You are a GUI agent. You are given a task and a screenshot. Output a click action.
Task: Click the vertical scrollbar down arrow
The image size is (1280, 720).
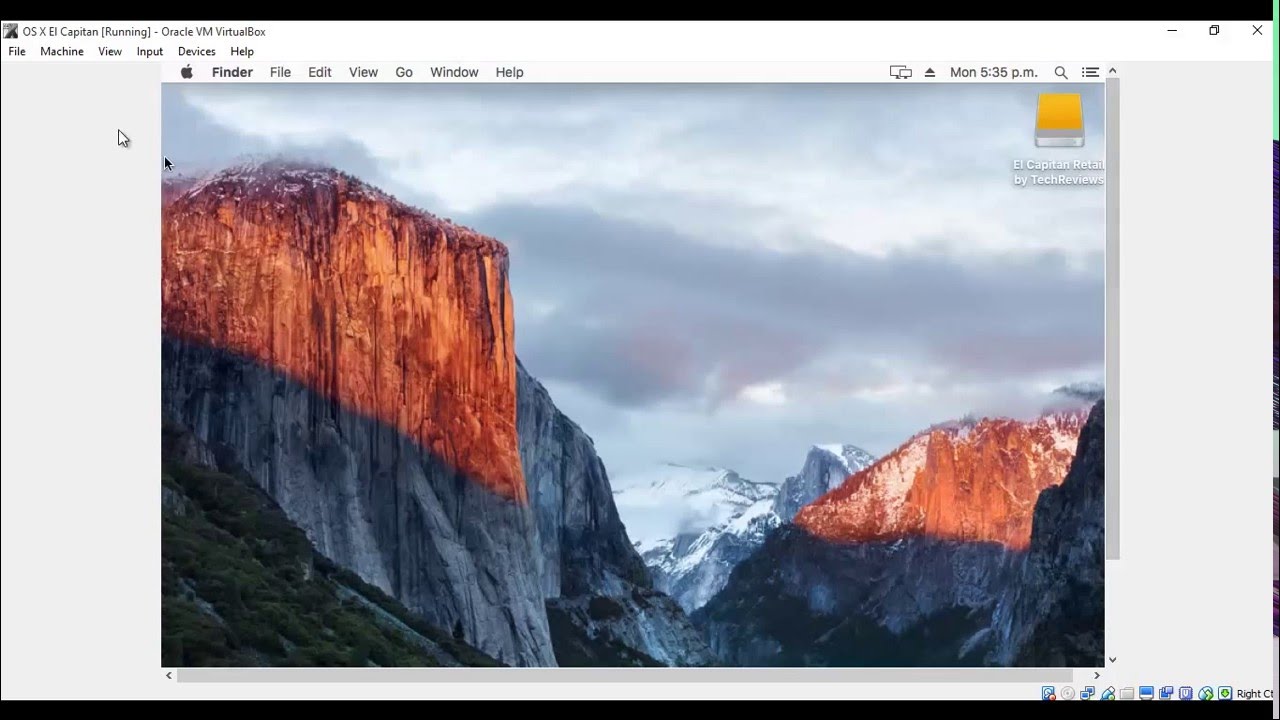[x=1112, y=660]
